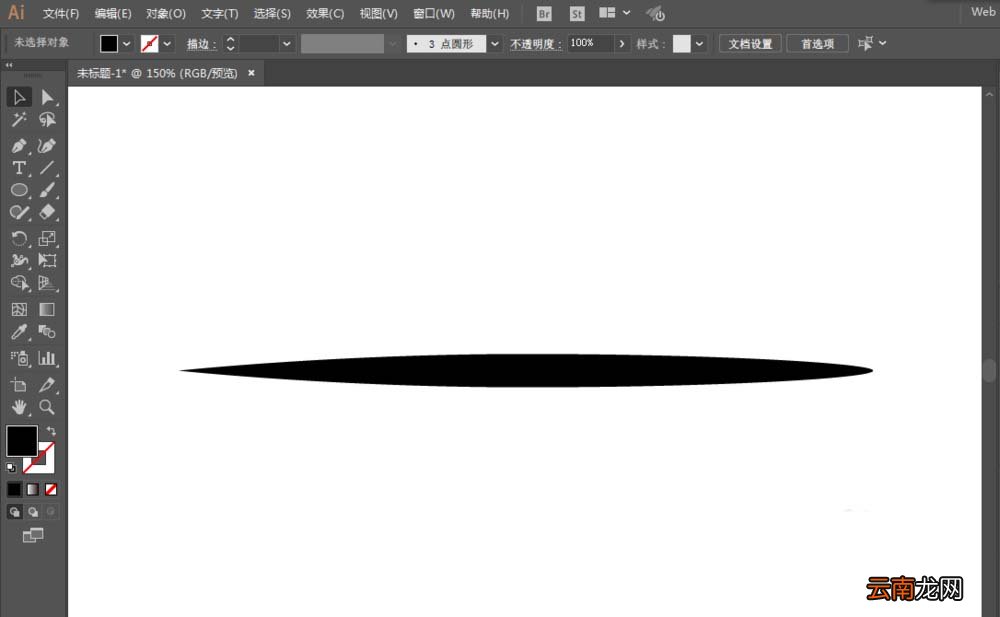Select the Paintbrush tool
This screenshot has width=1000, height=617.
[47, 190]
